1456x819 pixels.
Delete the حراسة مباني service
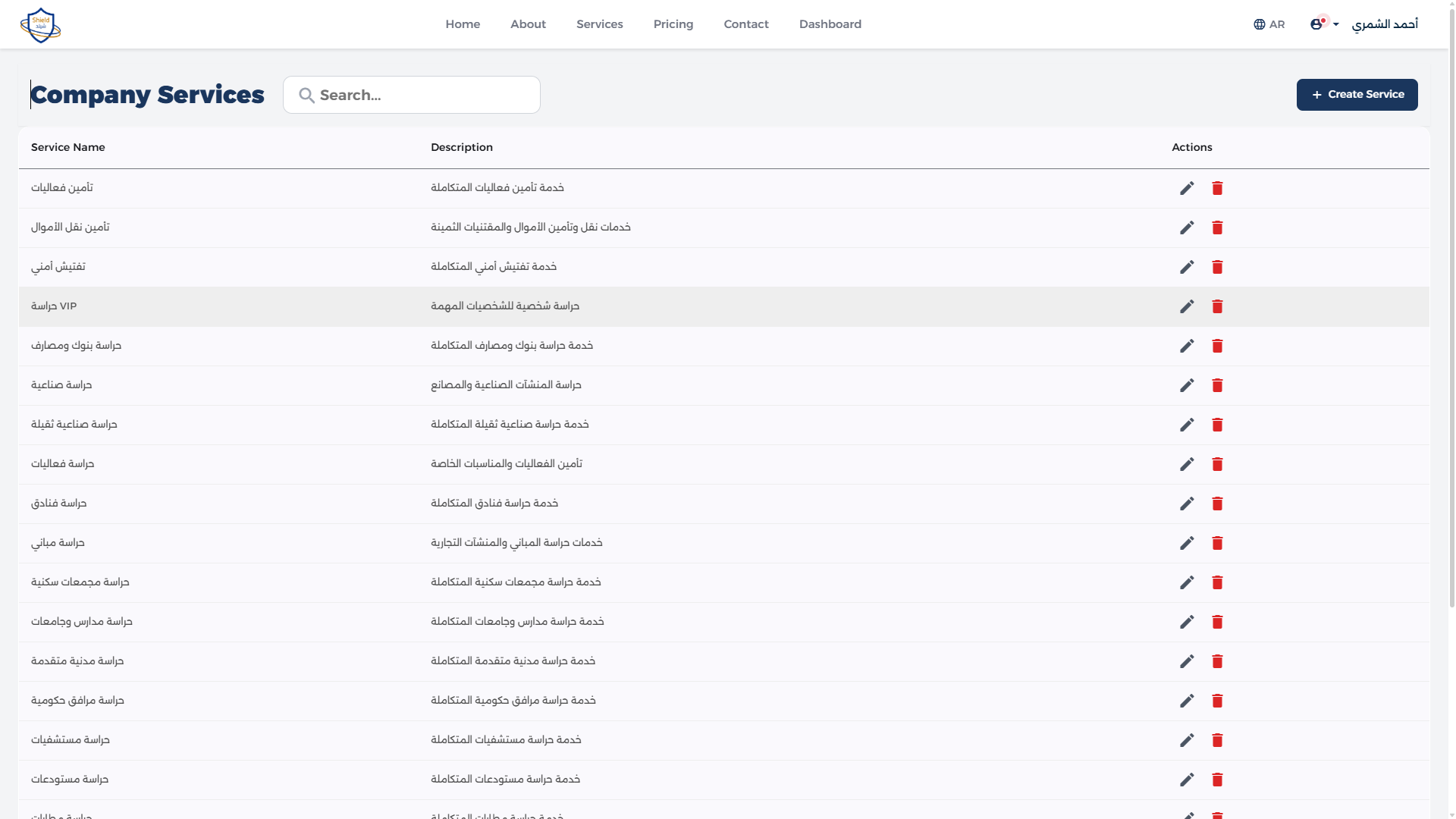[x=1218, y=543]
